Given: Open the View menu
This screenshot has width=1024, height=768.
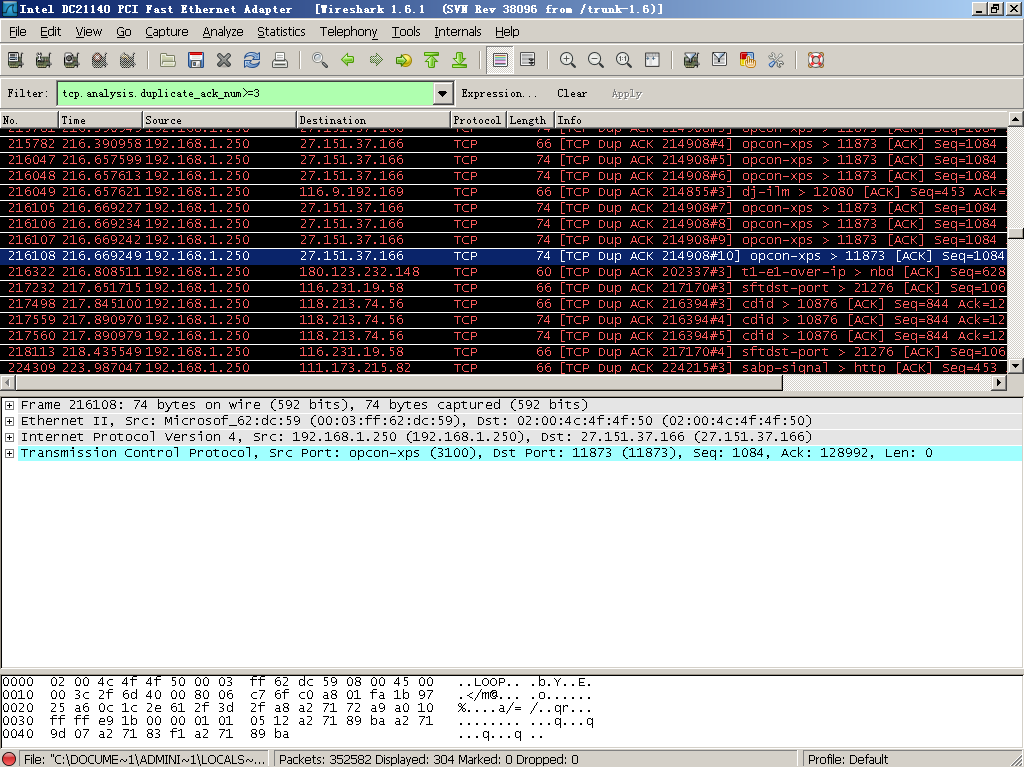Looking at the screenshot, I should click(88, 31).
